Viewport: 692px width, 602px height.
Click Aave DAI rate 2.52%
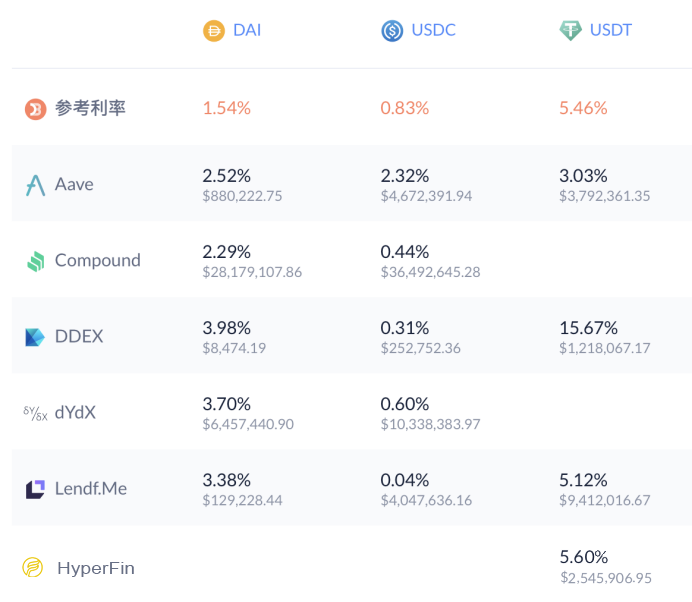[x=226, y=176]
